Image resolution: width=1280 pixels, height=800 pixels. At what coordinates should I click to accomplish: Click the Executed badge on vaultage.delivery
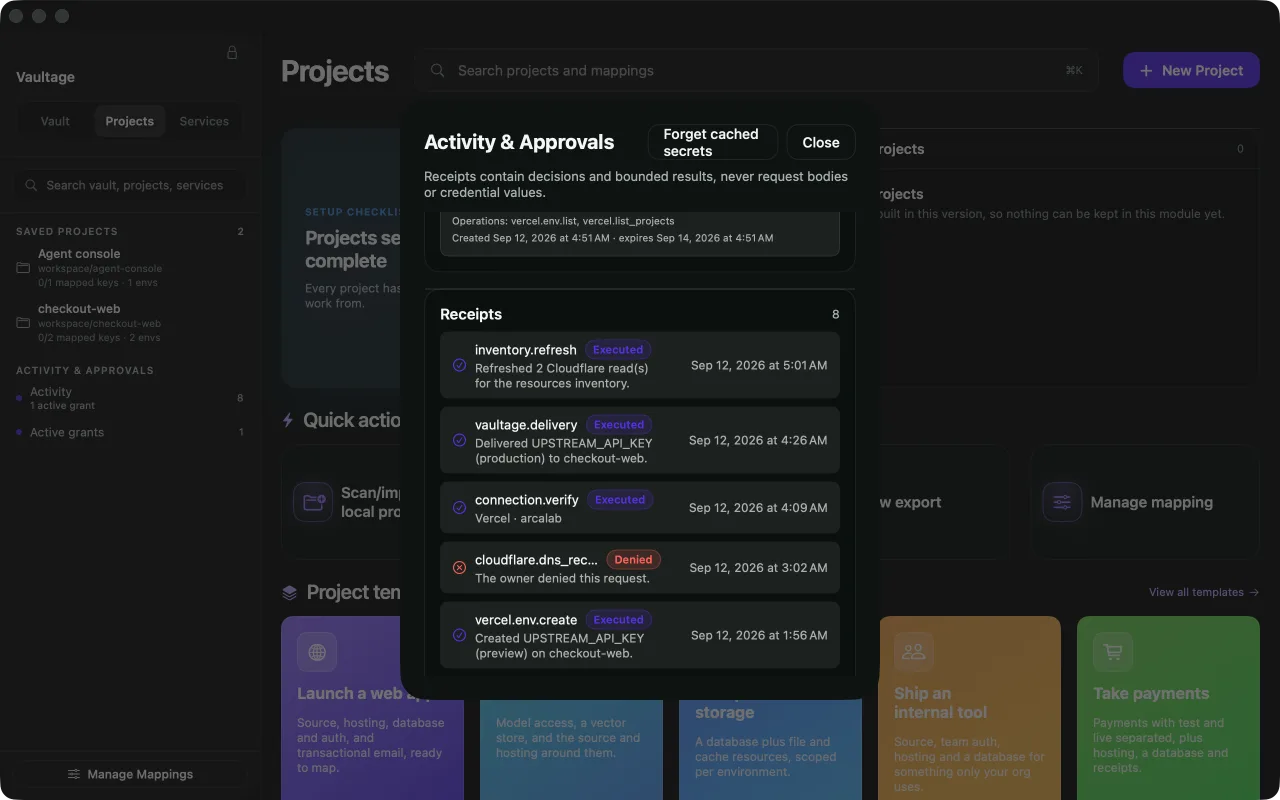point(619,425)
